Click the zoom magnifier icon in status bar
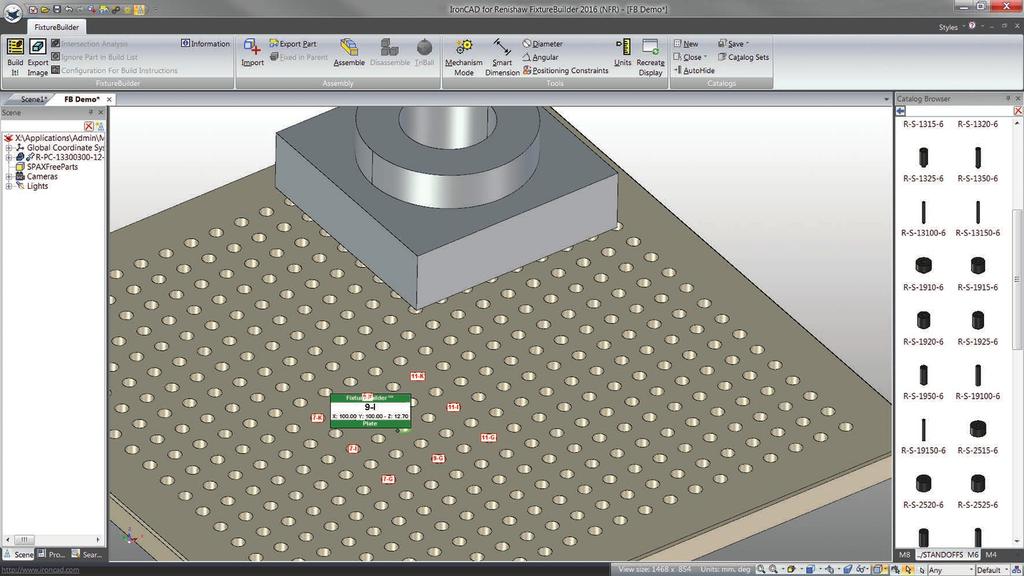 click(761, 569)
